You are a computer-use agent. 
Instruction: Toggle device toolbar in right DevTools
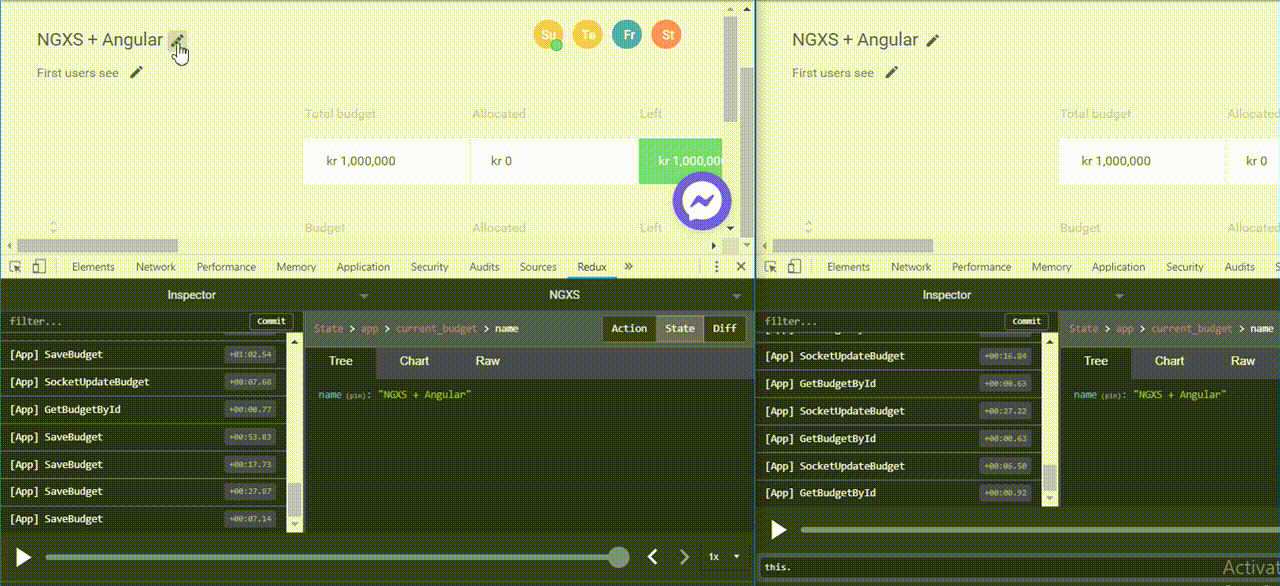coord(794,267)
